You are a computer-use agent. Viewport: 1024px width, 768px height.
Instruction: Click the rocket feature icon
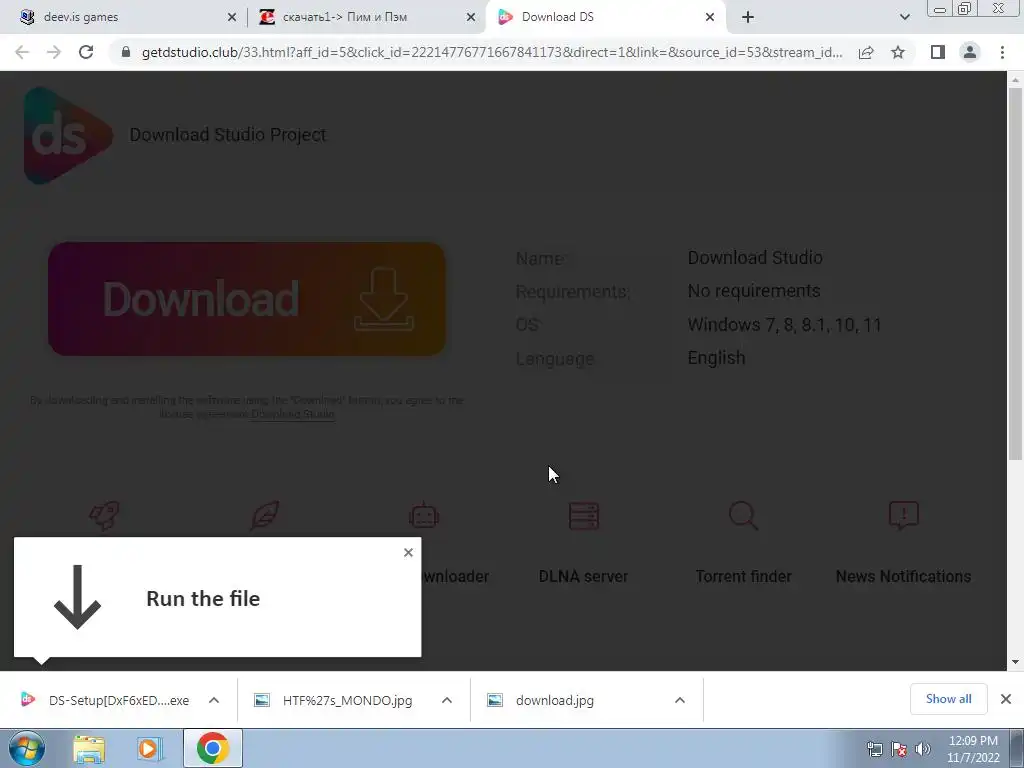pos(104,515)
